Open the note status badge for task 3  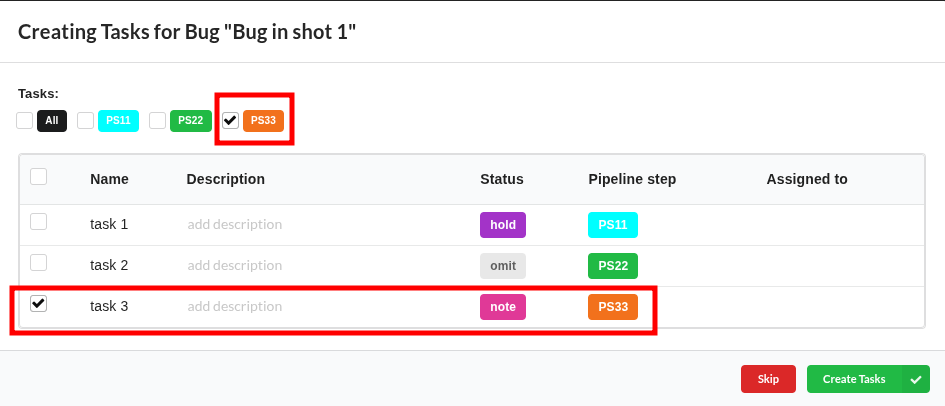click(503, 307)
